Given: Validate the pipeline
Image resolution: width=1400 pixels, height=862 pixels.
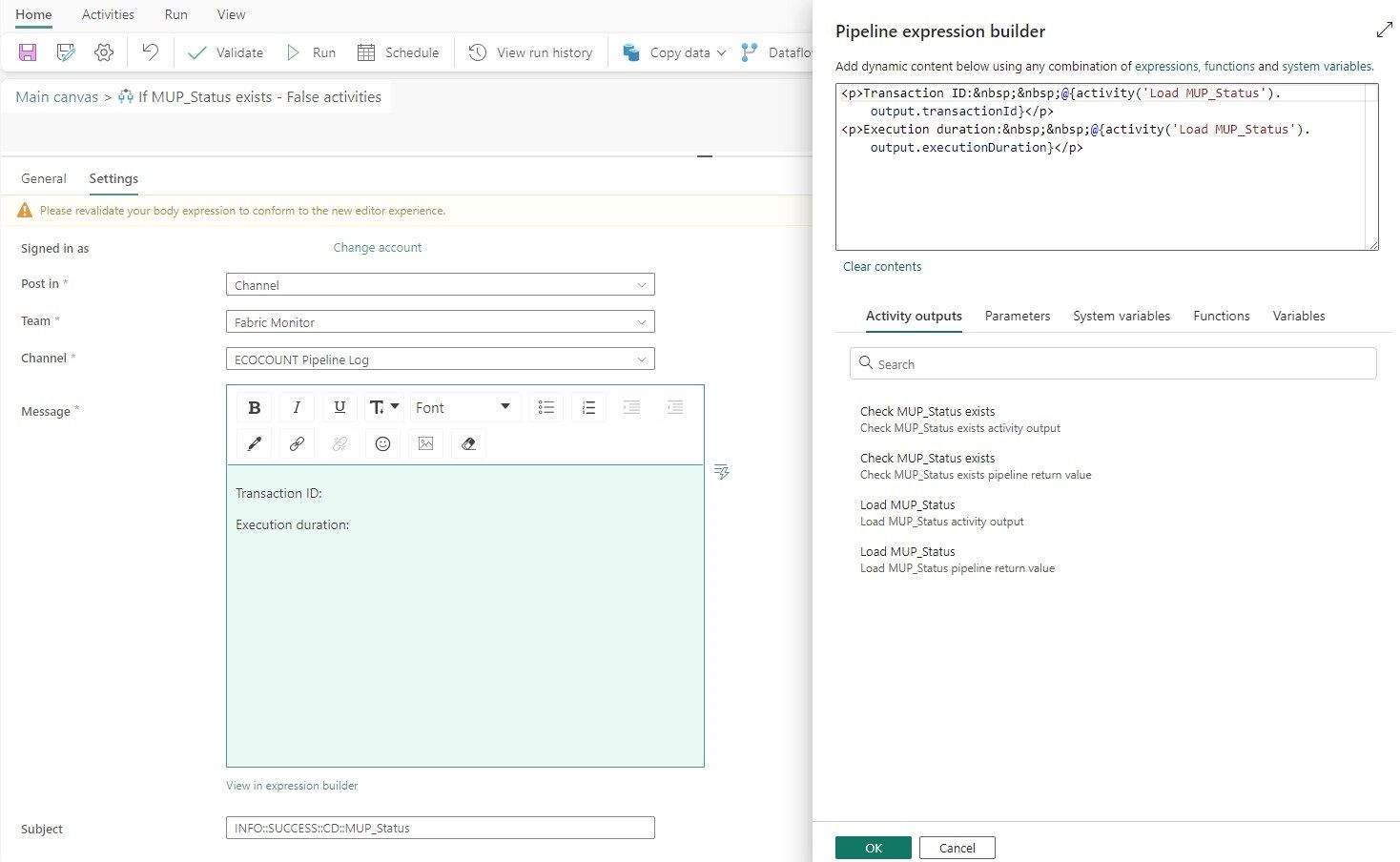Looking at the screenshot, I should [225, 52].
